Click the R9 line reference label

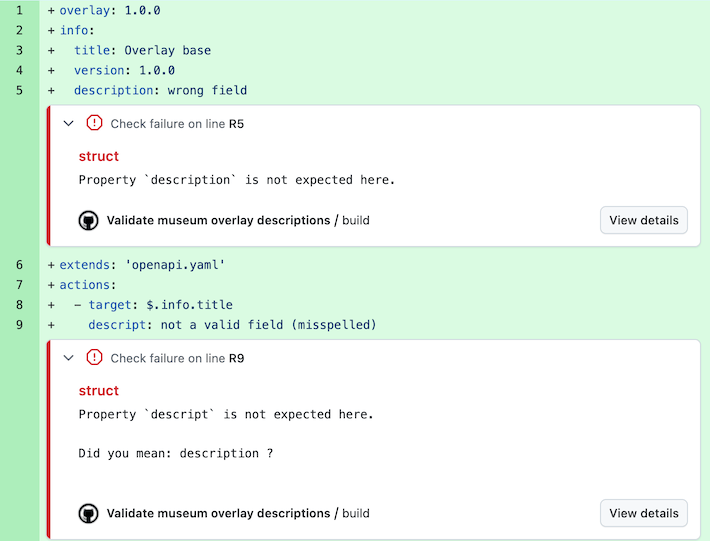(x=236, y=358)
